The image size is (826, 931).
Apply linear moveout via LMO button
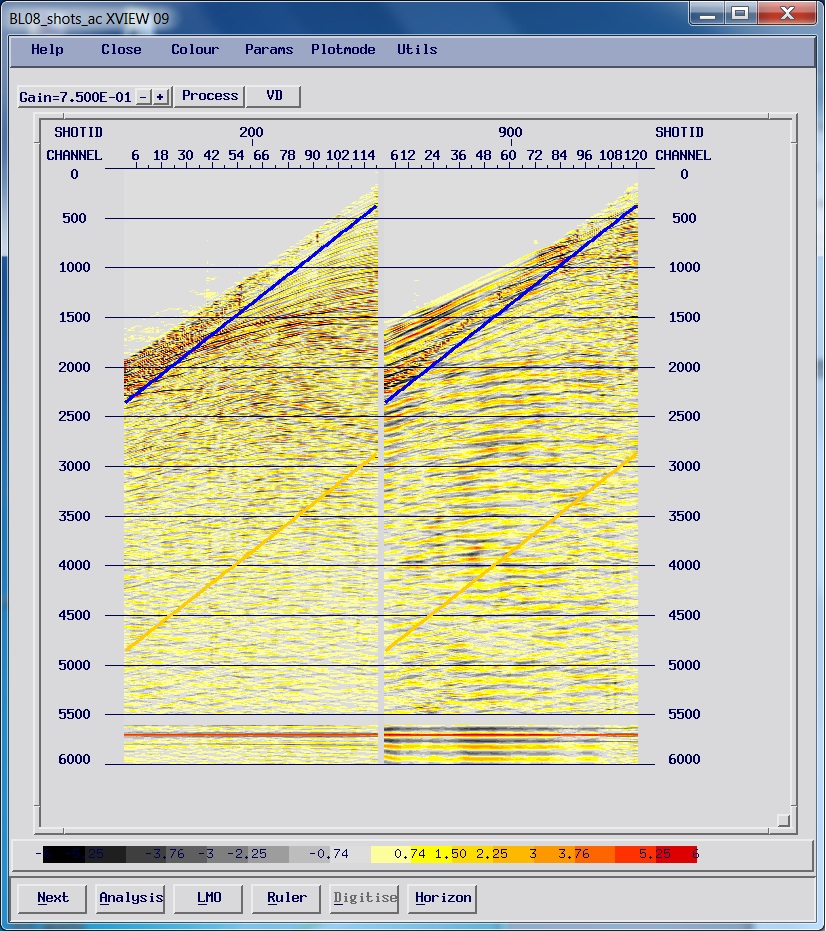[207, 898]
